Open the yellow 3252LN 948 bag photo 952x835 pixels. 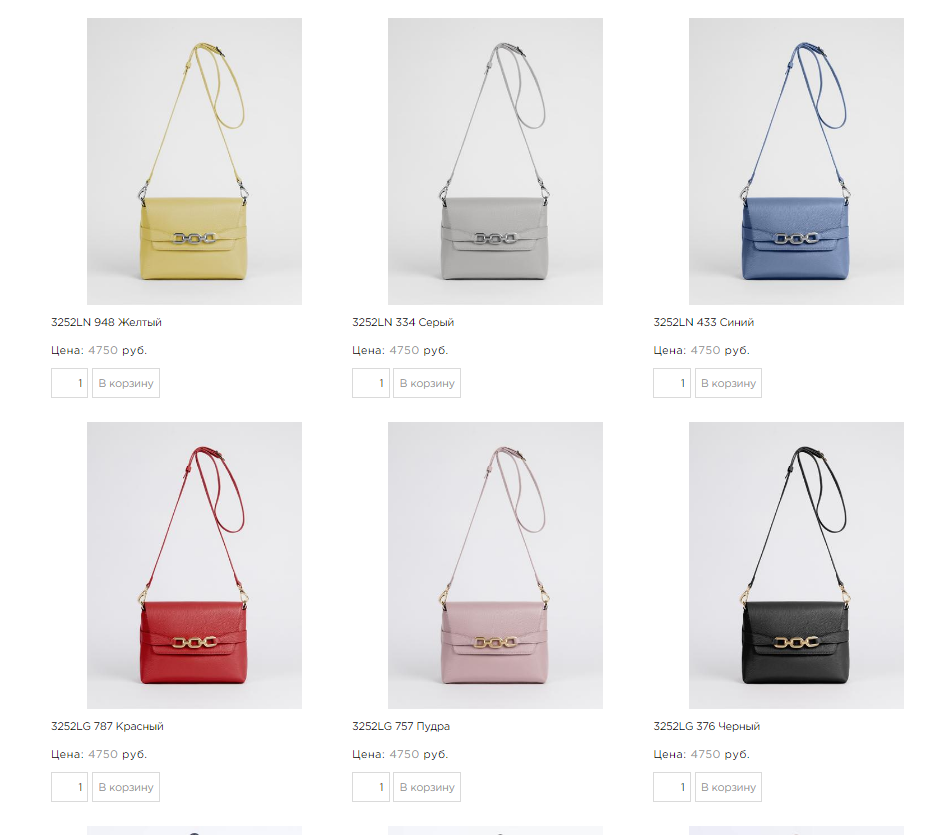194,161
